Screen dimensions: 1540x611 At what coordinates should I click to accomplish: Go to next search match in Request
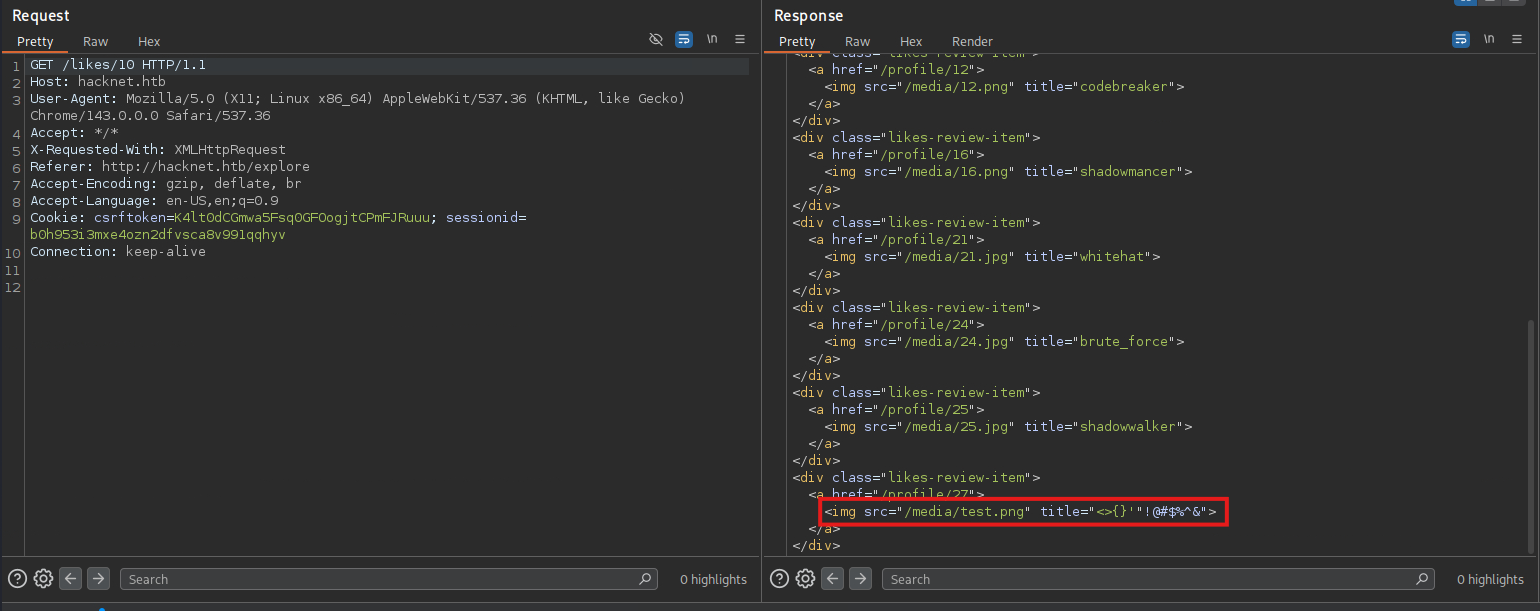coord(98,578)
